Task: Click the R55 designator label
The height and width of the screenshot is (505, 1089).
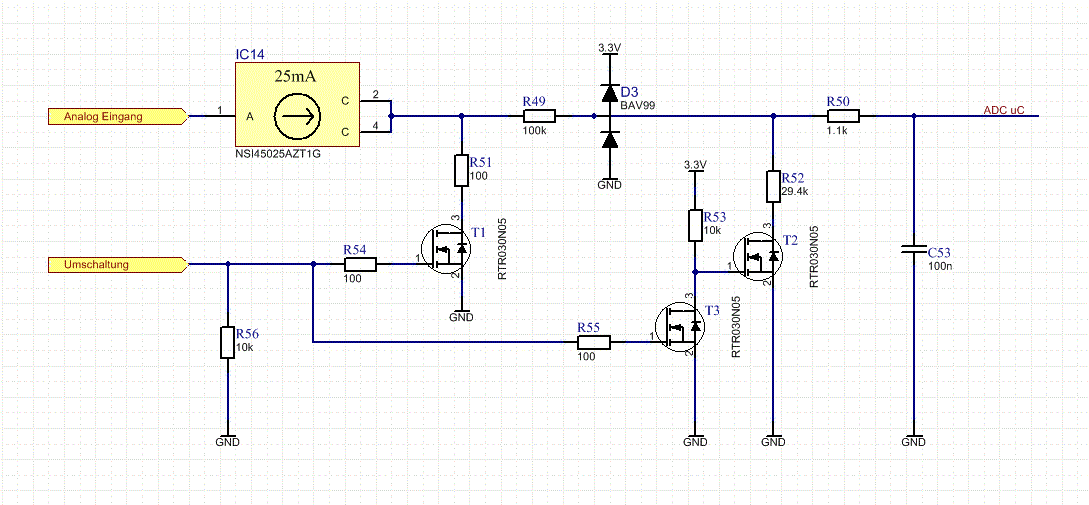Action: (588, 326)
